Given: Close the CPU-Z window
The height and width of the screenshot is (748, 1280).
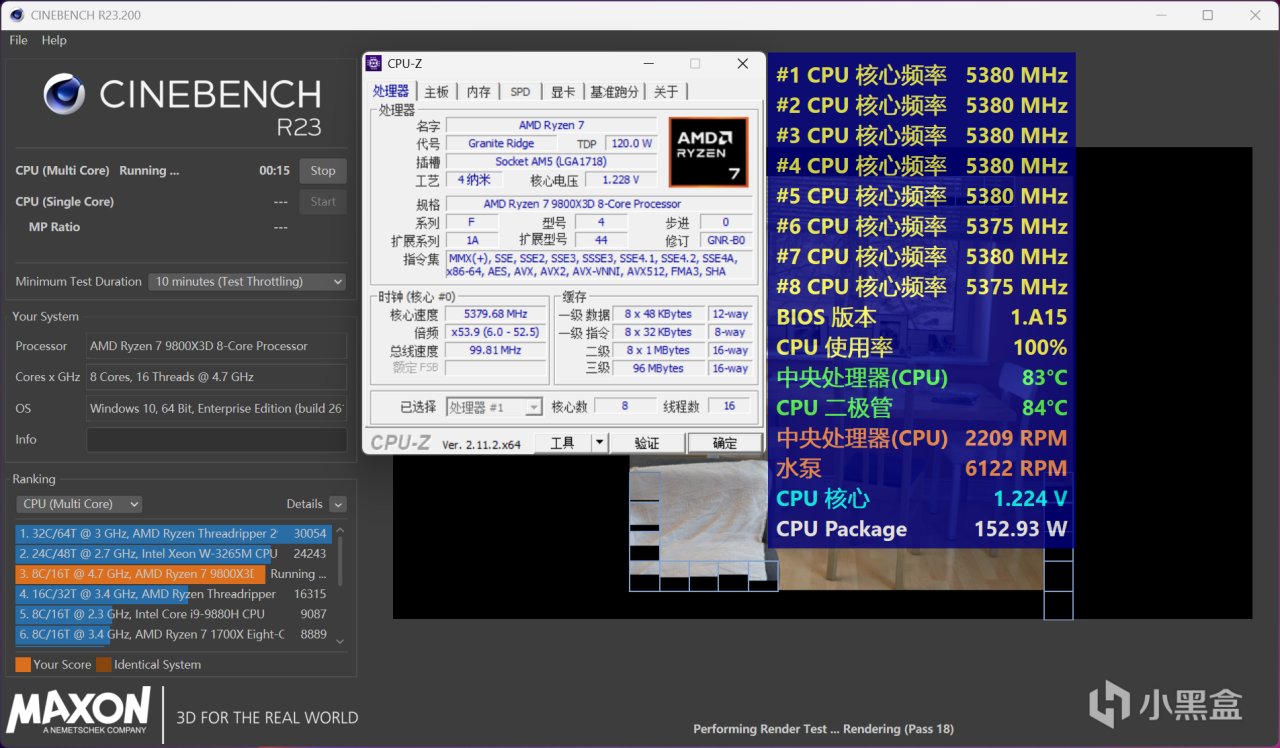Looking at the screenshot, I should tap(742, 64).
